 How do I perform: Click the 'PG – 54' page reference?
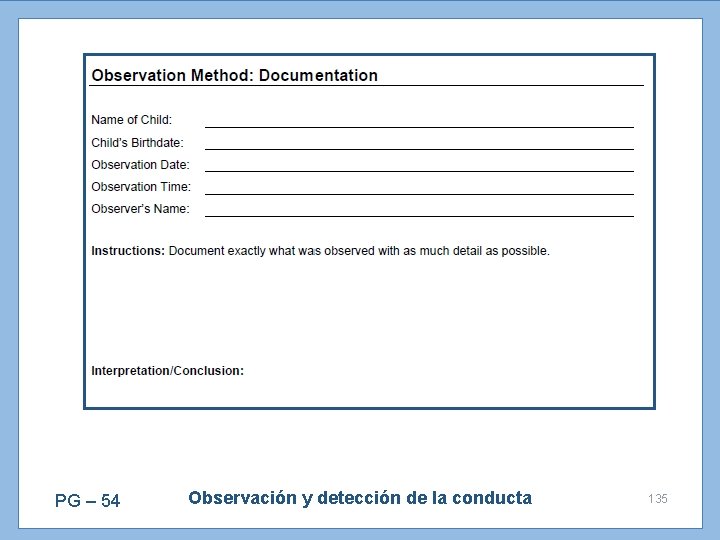tap(87, 501)
